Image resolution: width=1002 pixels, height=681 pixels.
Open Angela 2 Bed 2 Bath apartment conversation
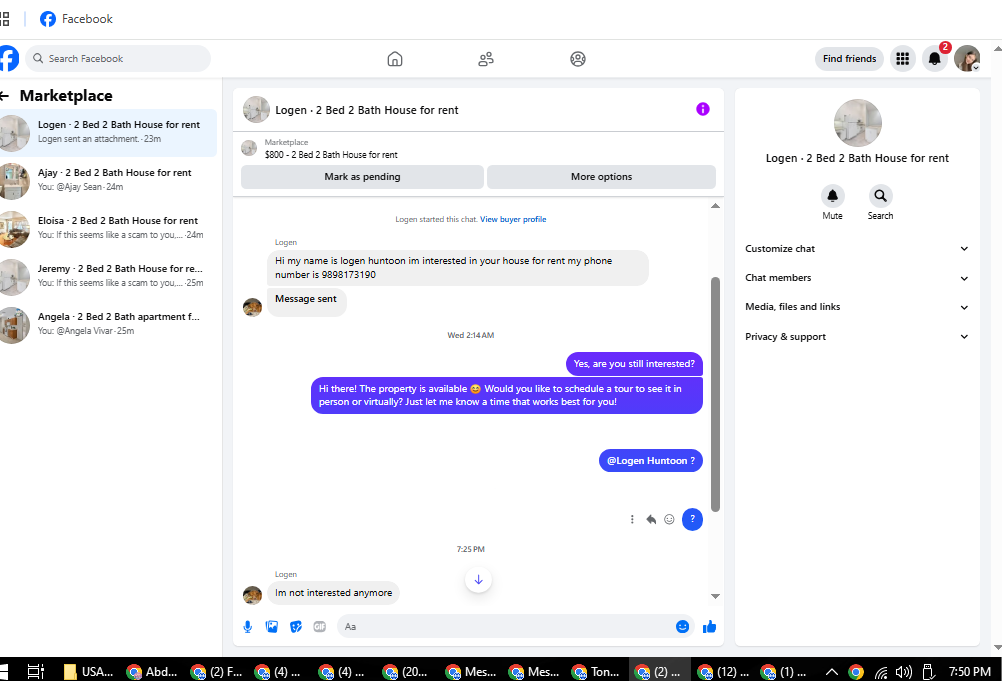[x=108, y=324]
